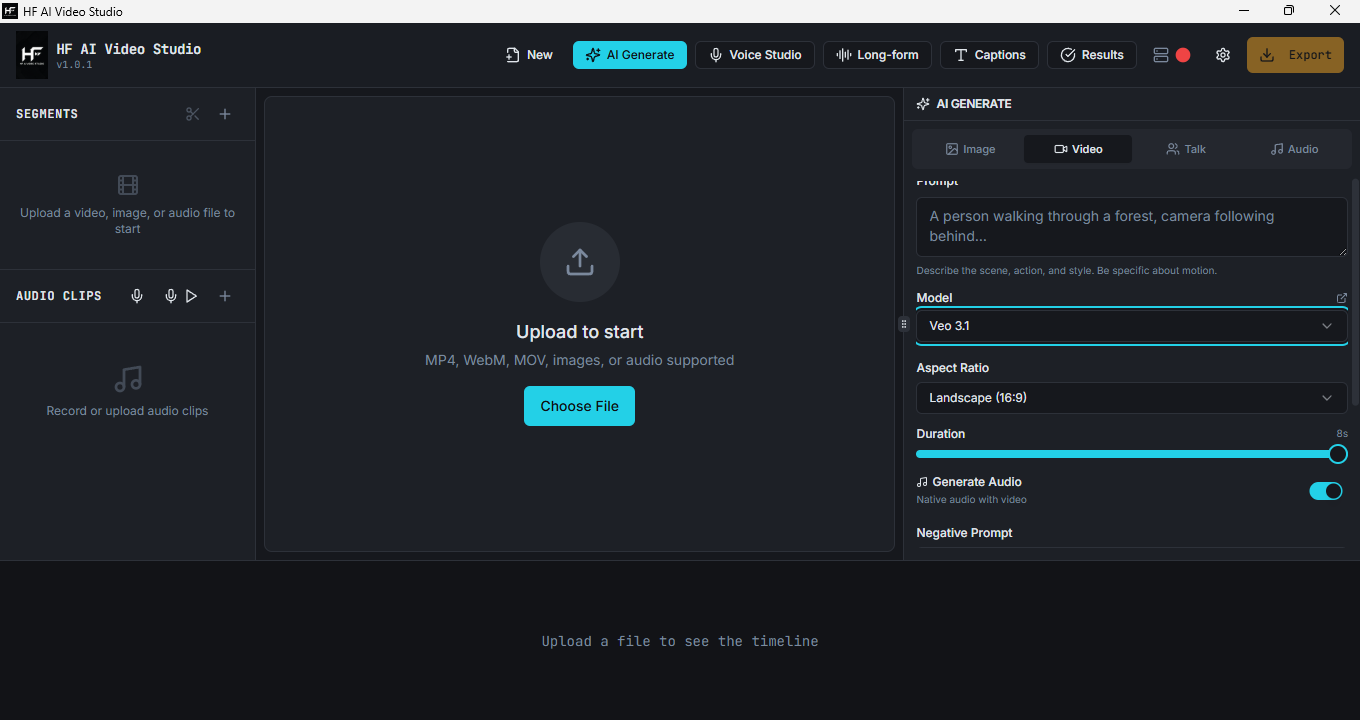Click the 'Upload to start' heading
Image resolution: width=1360 pixels, height=720 pixels.
point(580,332)
